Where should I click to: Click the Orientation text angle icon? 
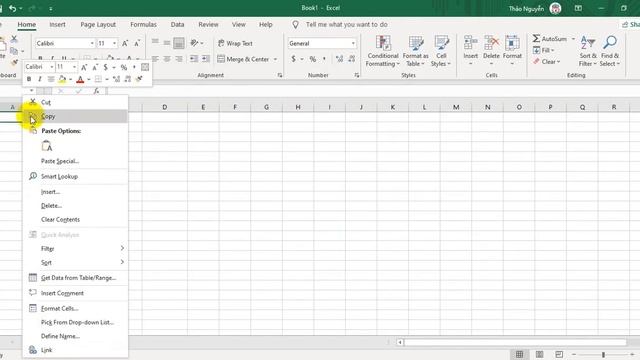pos(194,43)
